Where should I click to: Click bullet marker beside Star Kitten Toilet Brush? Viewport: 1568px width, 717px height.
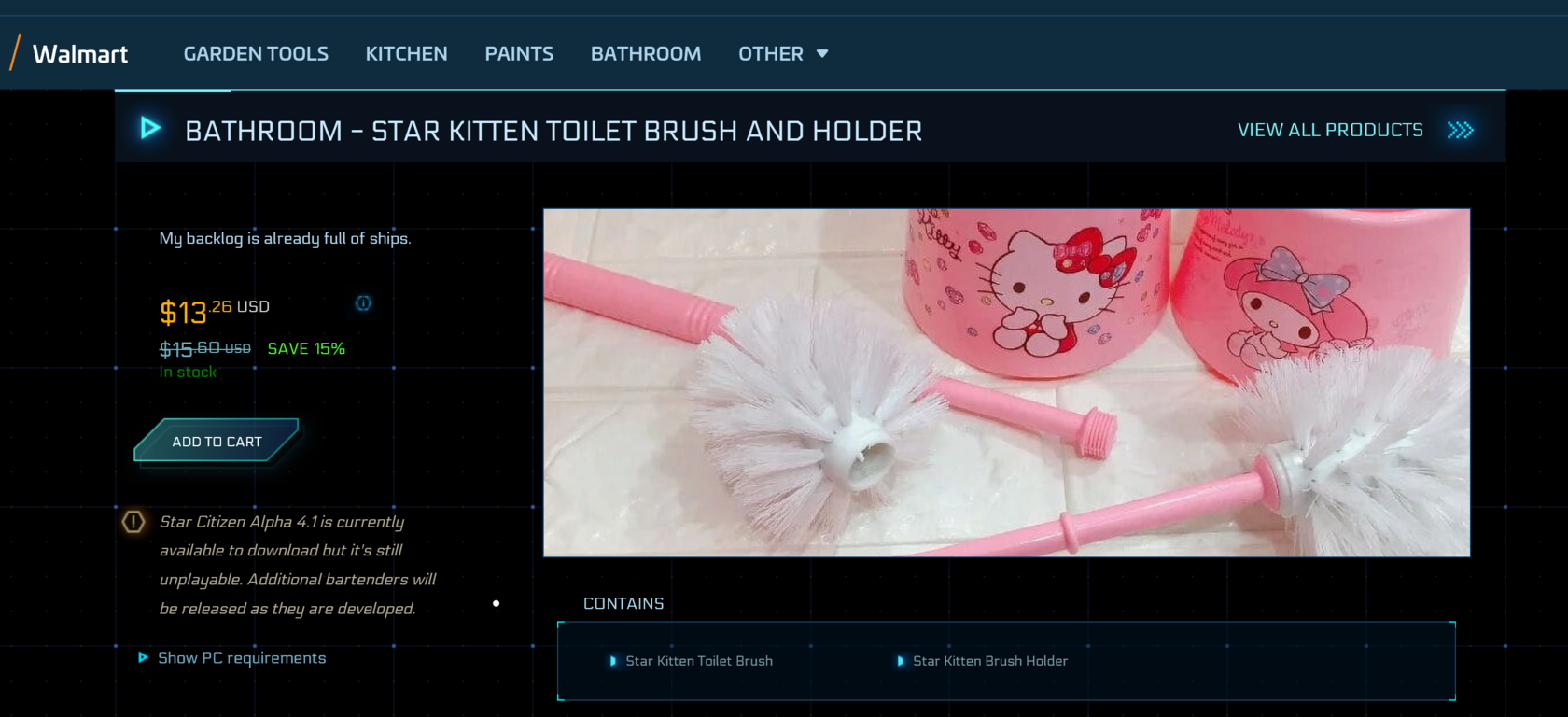point(612,661)
